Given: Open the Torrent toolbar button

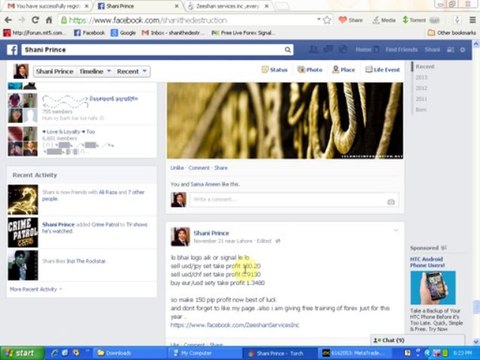Looking at the screenshot, I should [x=414, y=20].
